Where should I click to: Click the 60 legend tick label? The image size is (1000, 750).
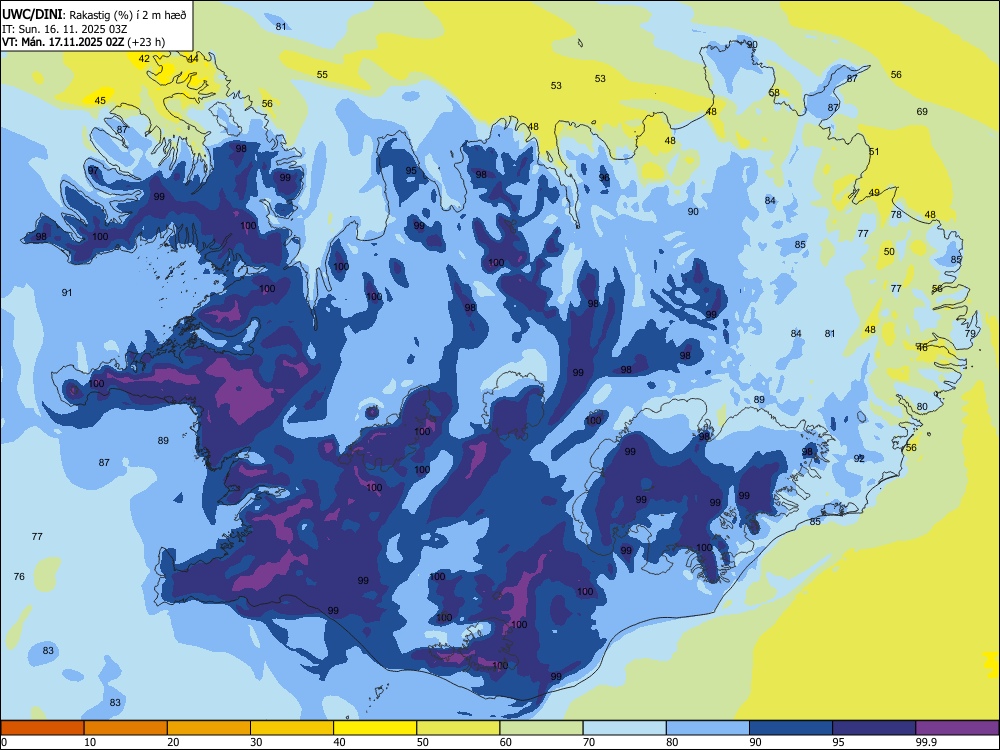click(x=506, y=742)
